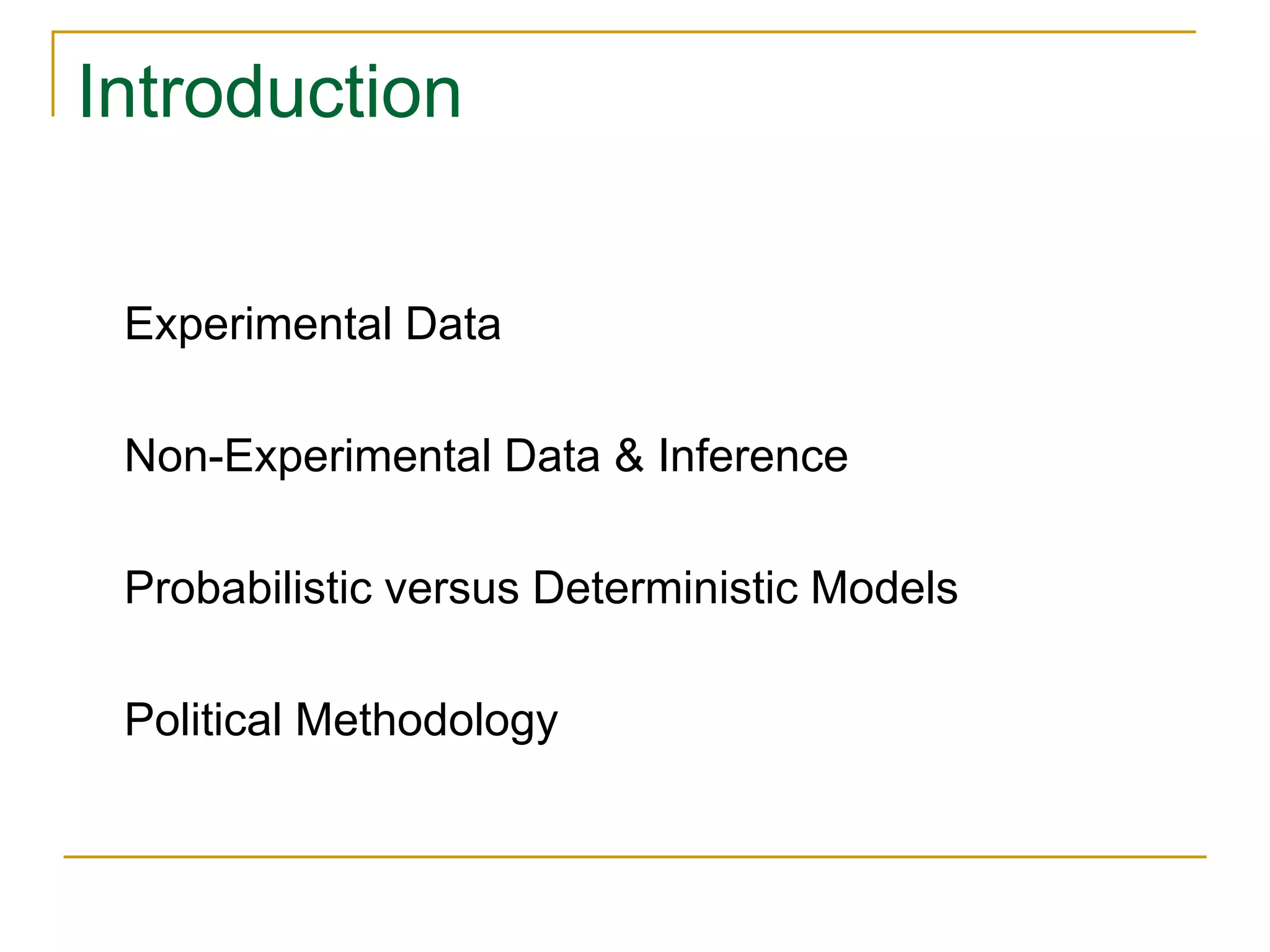Click the gold horizontal line at slide bottom

[x=634, y=857]
